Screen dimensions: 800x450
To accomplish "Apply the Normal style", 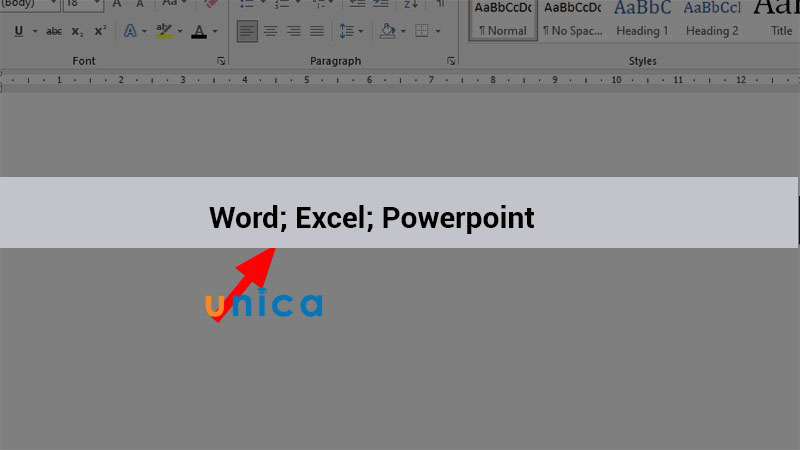I will click(503, 19).
